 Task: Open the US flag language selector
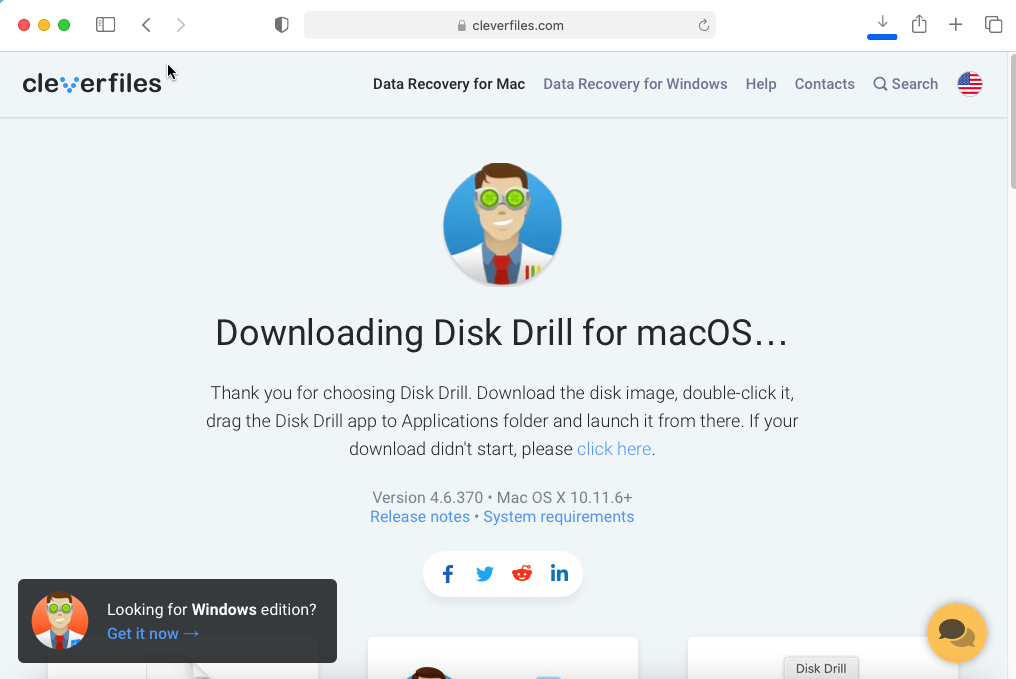click(969, 84)
